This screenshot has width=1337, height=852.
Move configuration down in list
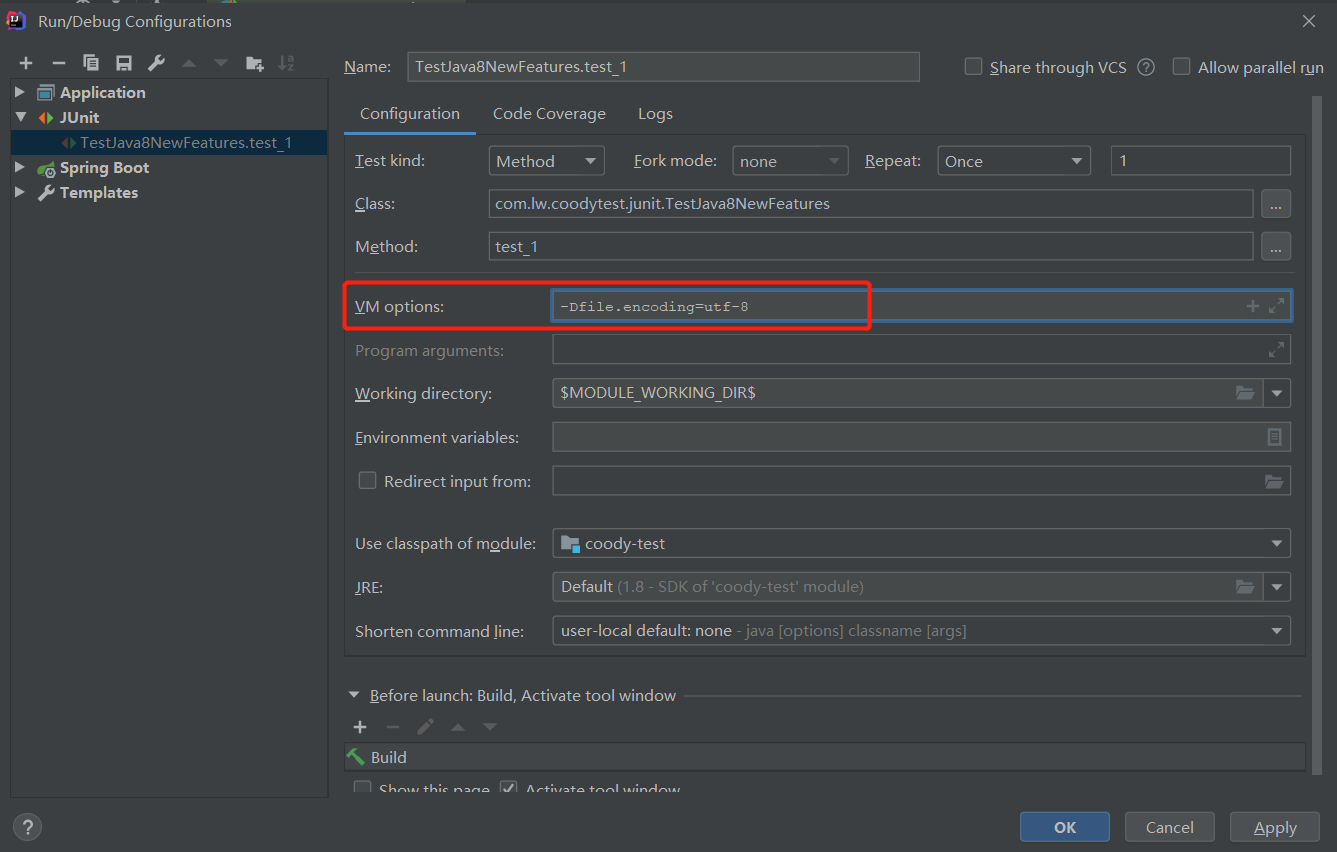tap(221, 63)
